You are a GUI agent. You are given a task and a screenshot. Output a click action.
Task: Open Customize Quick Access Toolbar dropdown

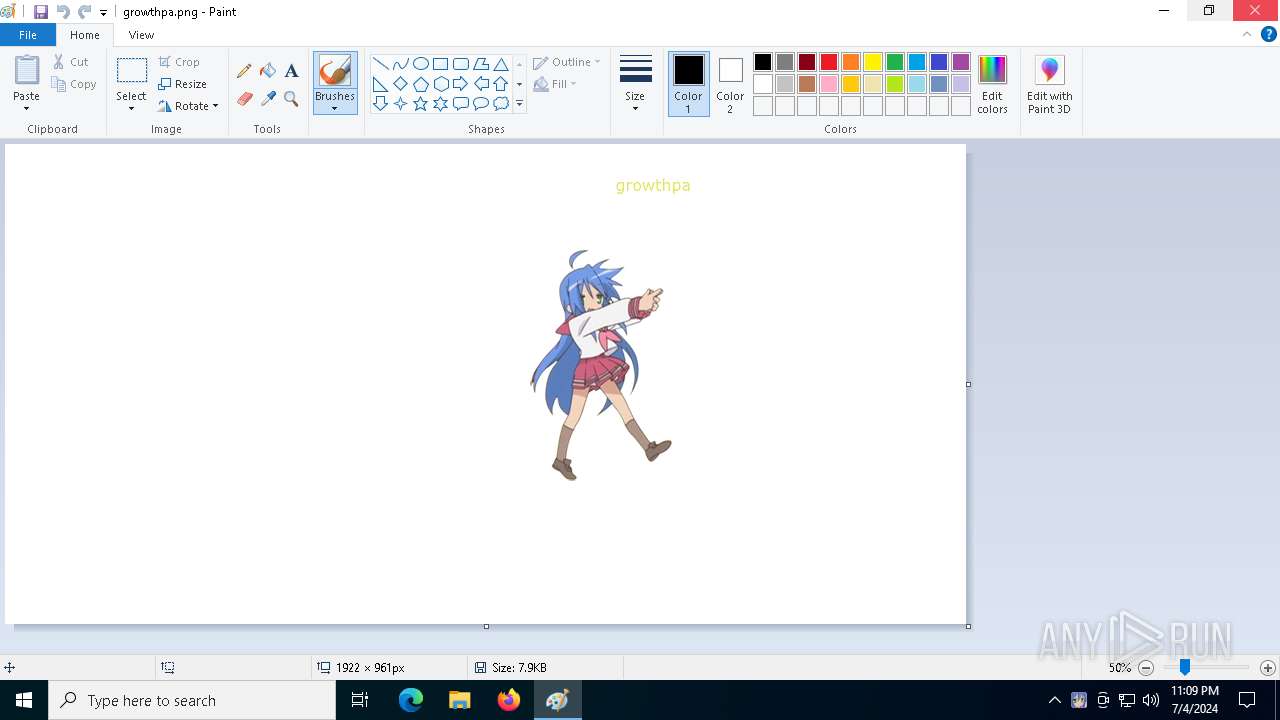[103, 13]
